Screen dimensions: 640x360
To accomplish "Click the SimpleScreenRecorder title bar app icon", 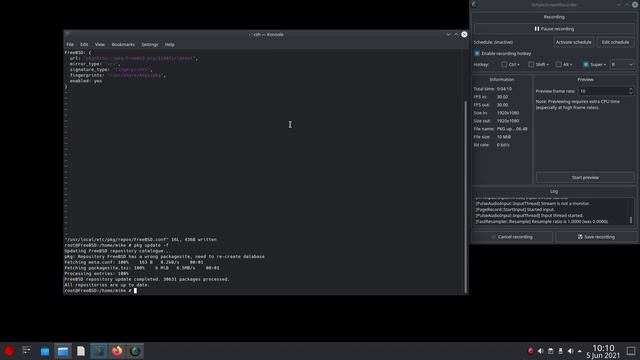I will (x=474, y=4).
